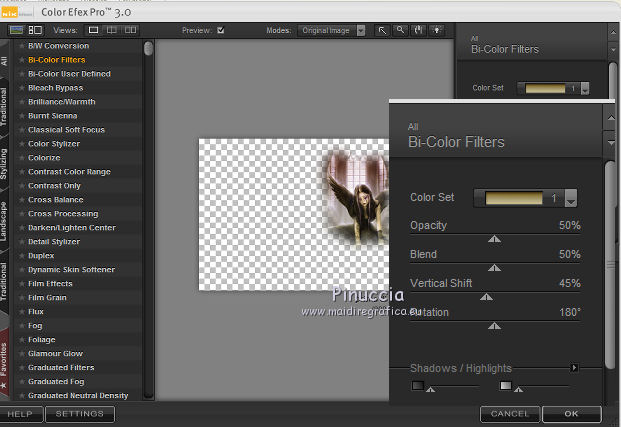
Task: Click the Vertical Shift slider handle
Action: pos(486,297)
